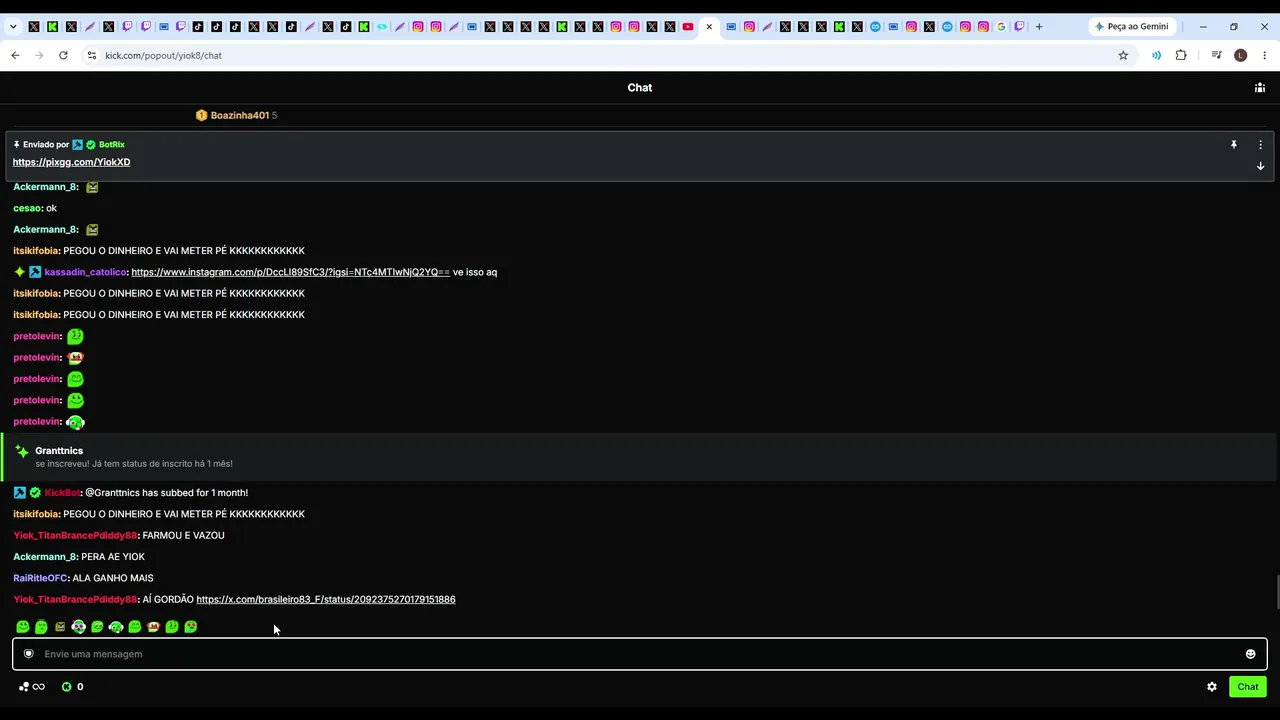
Task: Click username cesao in chat
Action: tap(27, 208)
